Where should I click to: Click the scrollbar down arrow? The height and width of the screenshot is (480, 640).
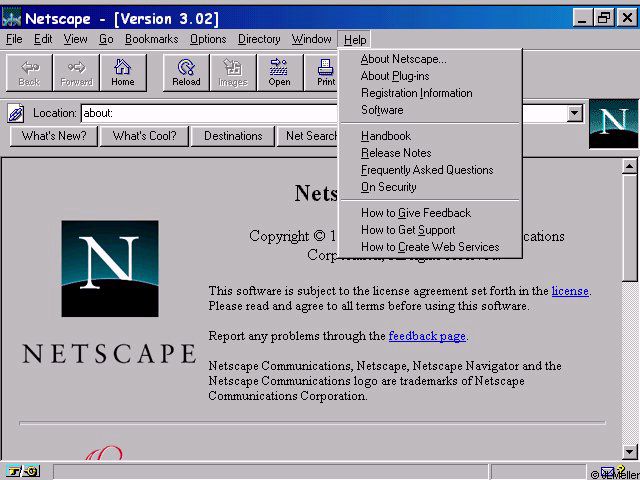[x=629, y=452]
